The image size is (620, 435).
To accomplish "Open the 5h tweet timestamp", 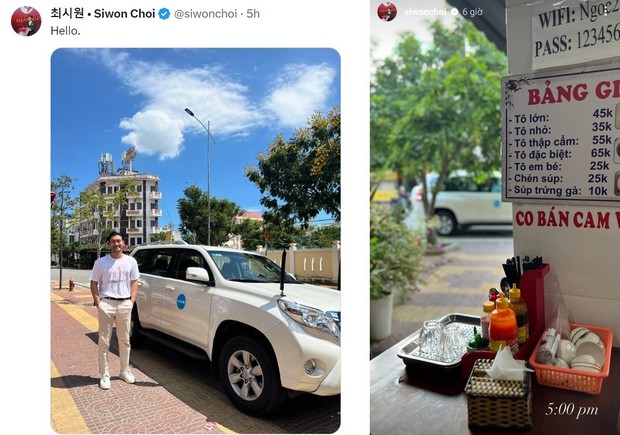I will point(253,14).
